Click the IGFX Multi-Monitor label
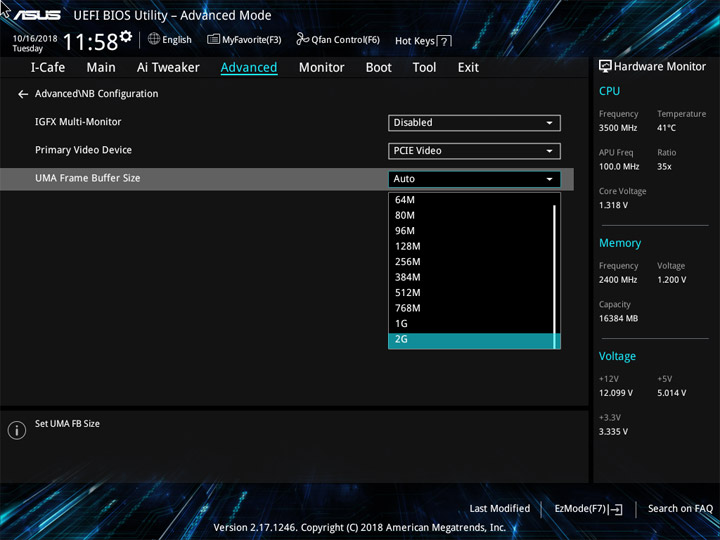 (x=78, y=122)
